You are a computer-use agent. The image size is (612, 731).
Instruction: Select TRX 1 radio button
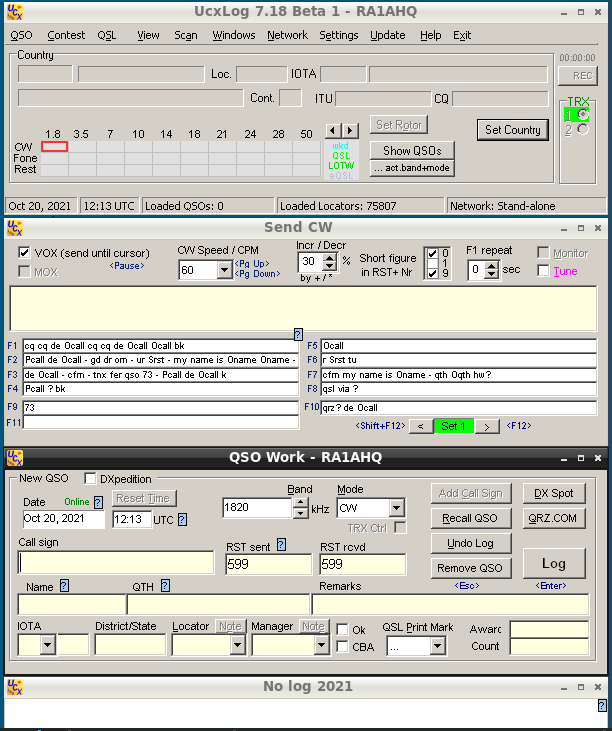point(583,114)
